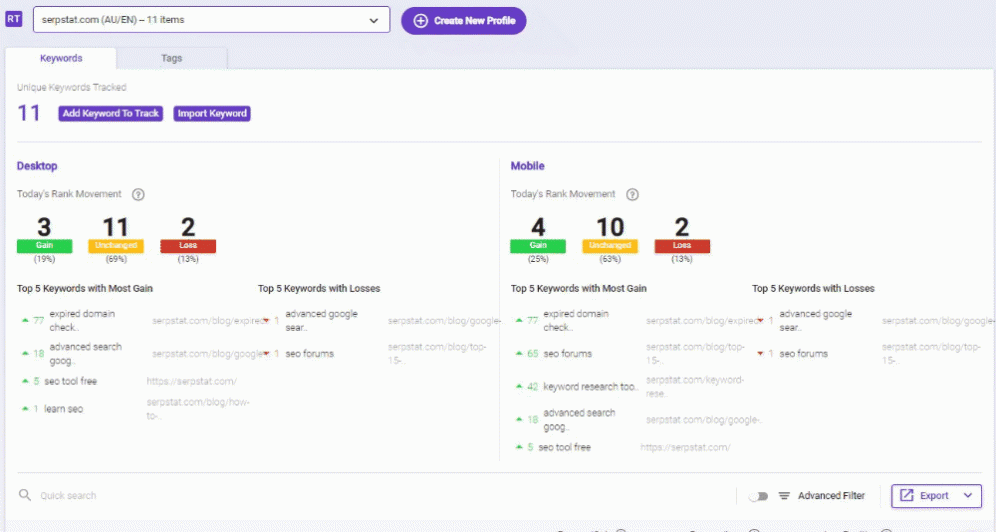996x532 pixels.
Task: Click Desktop gain keyword 'learn seo'
Action: point(64,409)
